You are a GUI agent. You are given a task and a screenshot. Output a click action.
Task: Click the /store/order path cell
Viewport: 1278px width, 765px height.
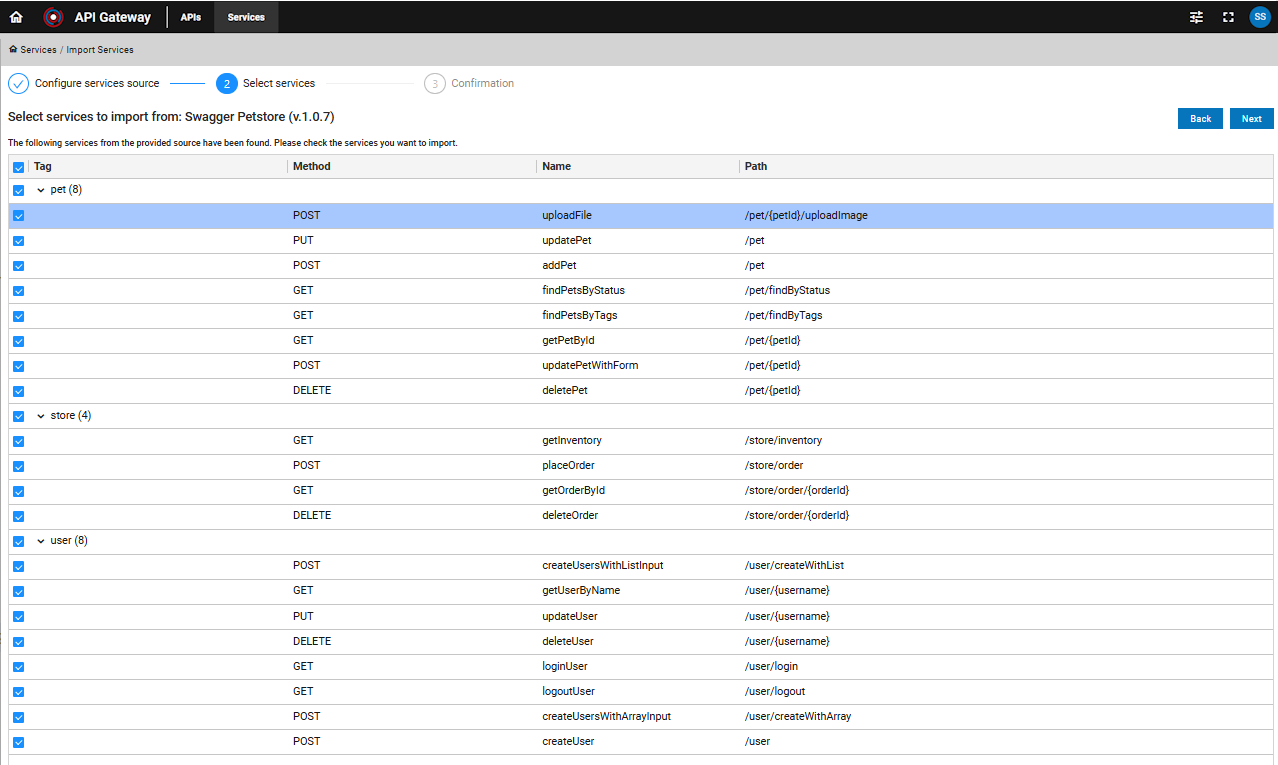[x=774, y=465]
